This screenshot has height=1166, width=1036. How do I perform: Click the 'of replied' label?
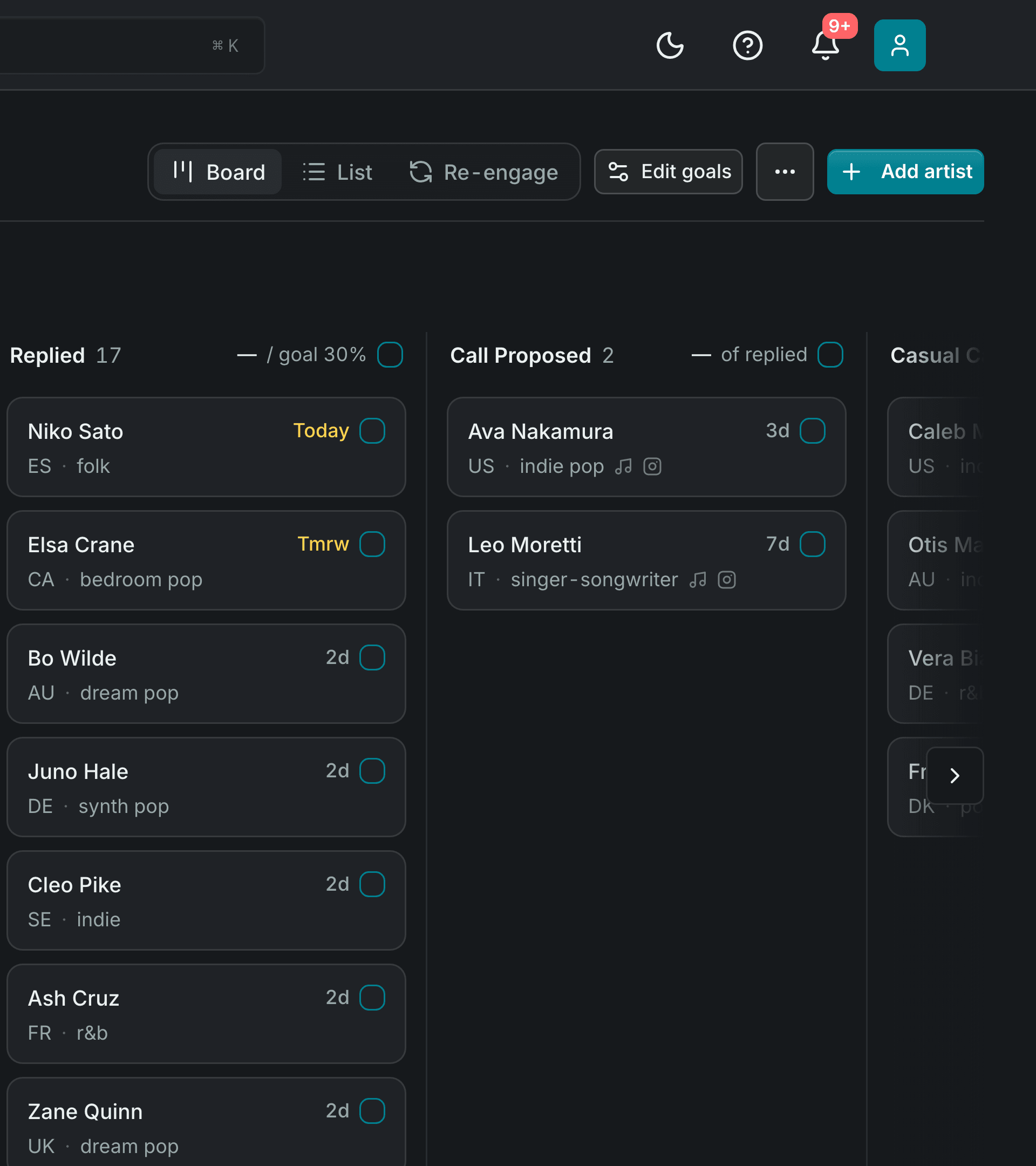point(764,355)
